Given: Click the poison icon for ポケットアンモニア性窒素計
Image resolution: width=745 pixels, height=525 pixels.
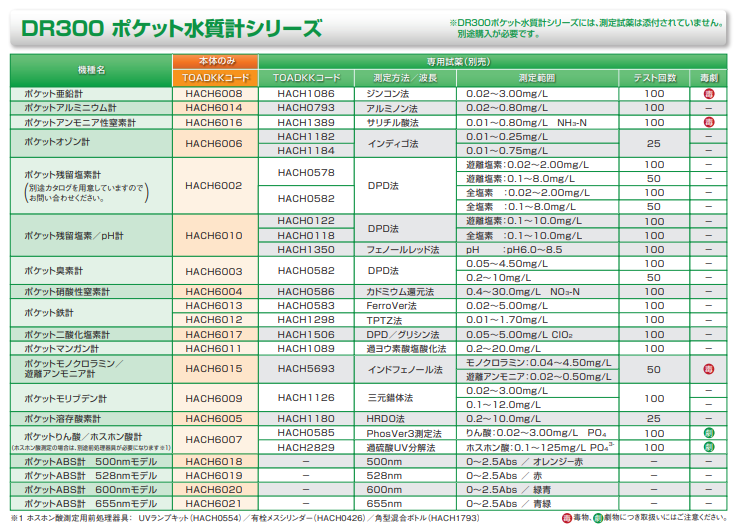Looking at the screenshot, I should pos(708,122).
